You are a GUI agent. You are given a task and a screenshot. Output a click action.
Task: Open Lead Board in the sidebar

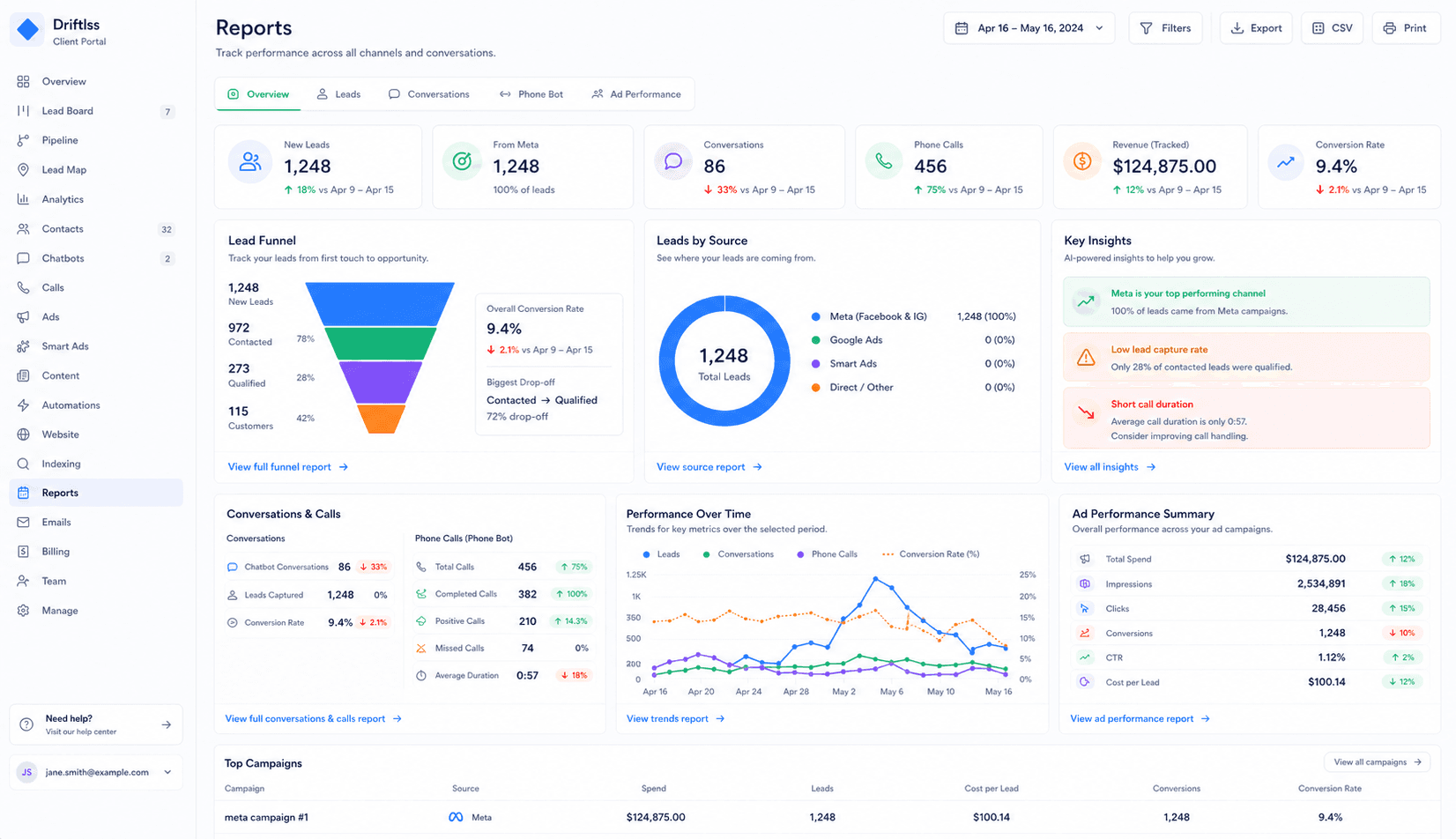pos(96,111)
